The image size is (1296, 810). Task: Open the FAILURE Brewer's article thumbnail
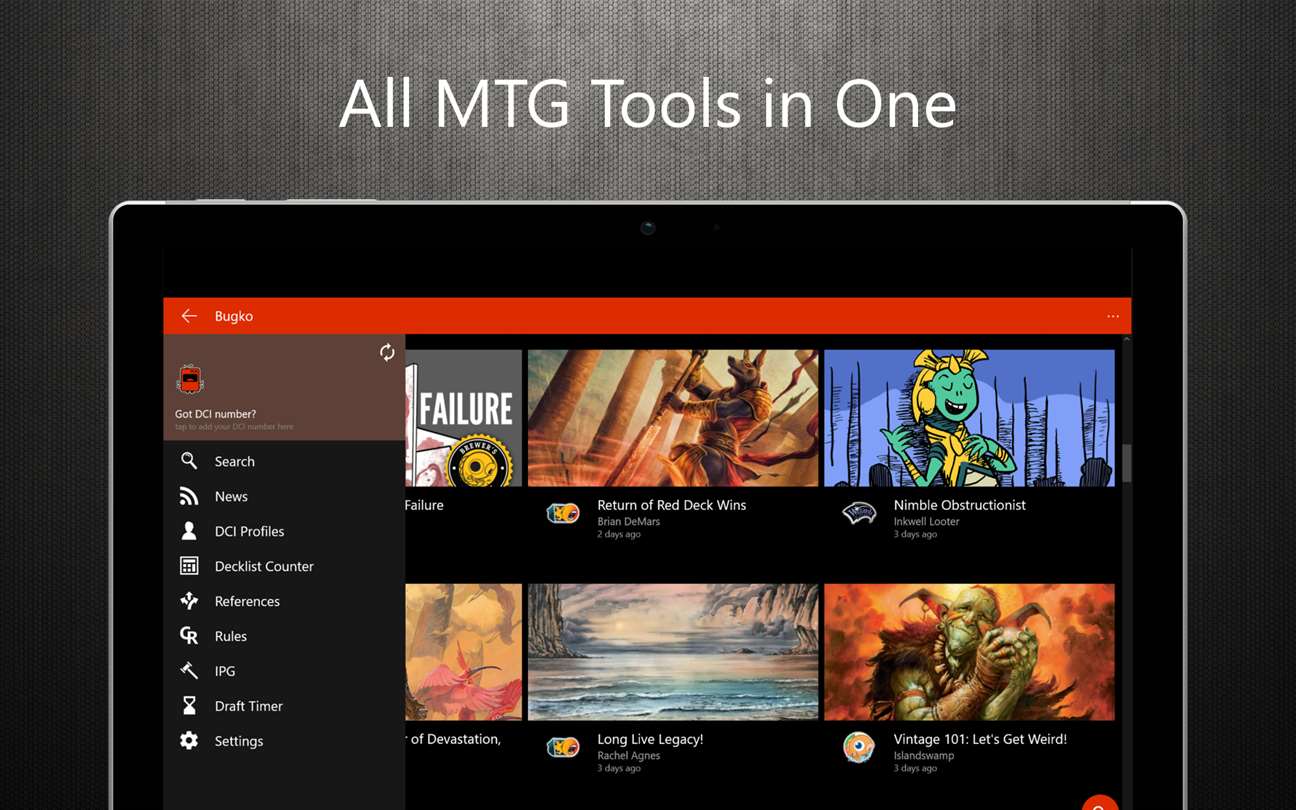click(x=464, y=418)
